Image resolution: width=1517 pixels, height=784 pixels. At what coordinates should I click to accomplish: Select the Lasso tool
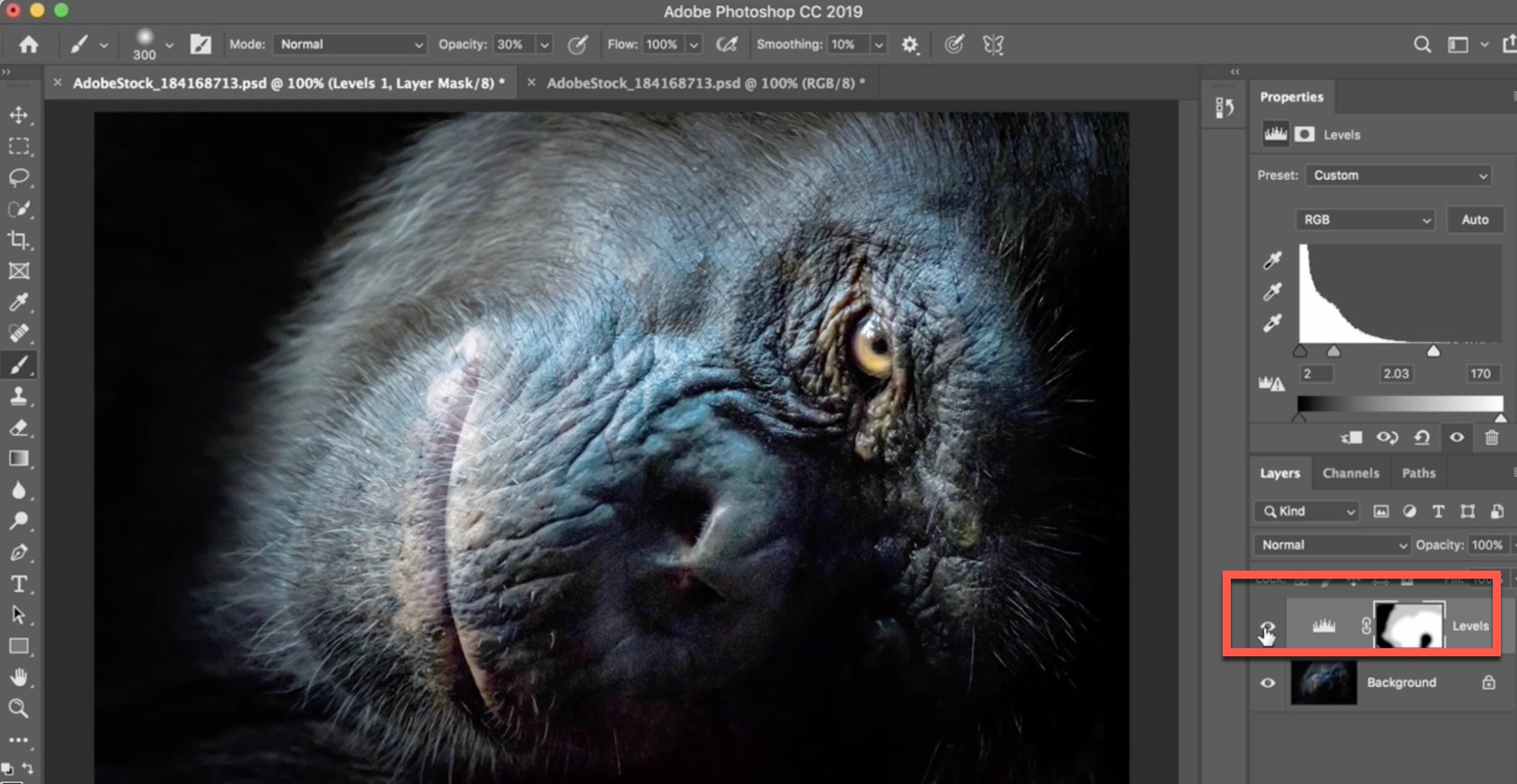coord(19,177)
